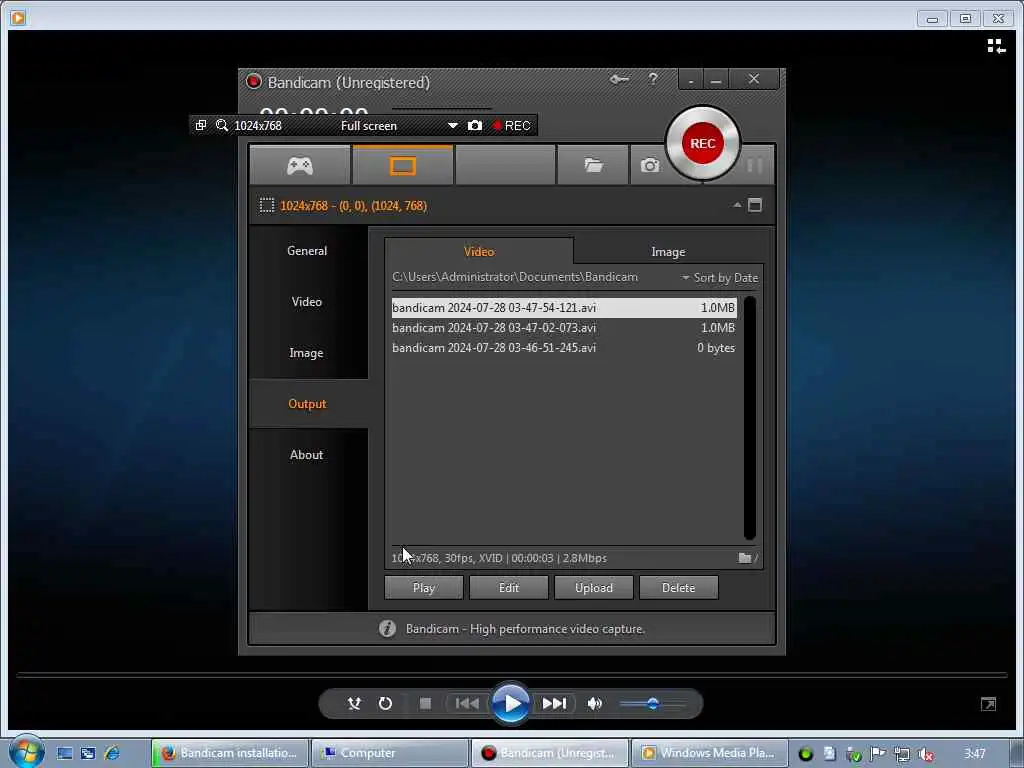Select bandicam 2024-07-28 03-46-51-245.avi
1024x768 pixels.
(564, 348)
